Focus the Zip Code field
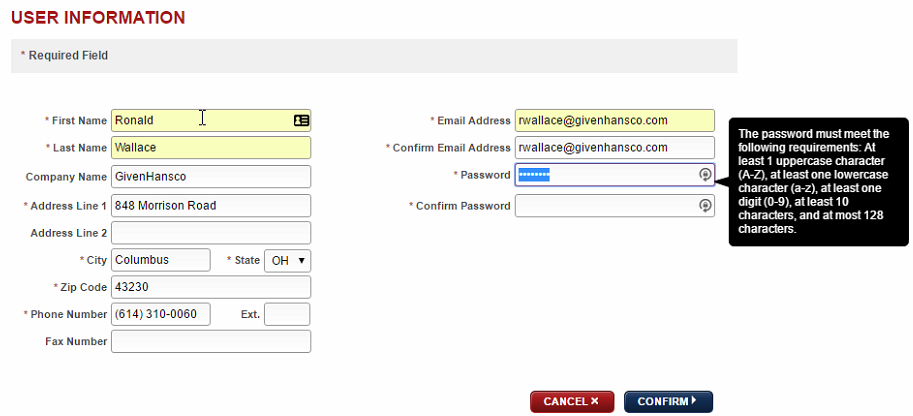This screenshot has height=416, width=913. [211, 287]
